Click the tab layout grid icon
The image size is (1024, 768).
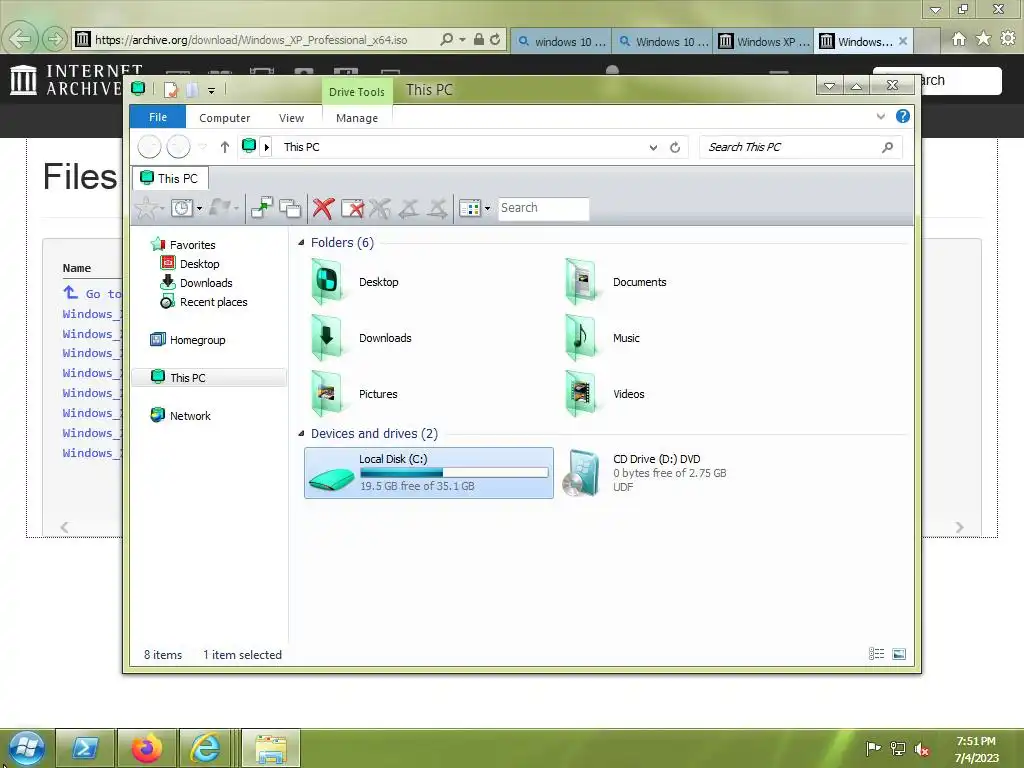coord(469,208)
